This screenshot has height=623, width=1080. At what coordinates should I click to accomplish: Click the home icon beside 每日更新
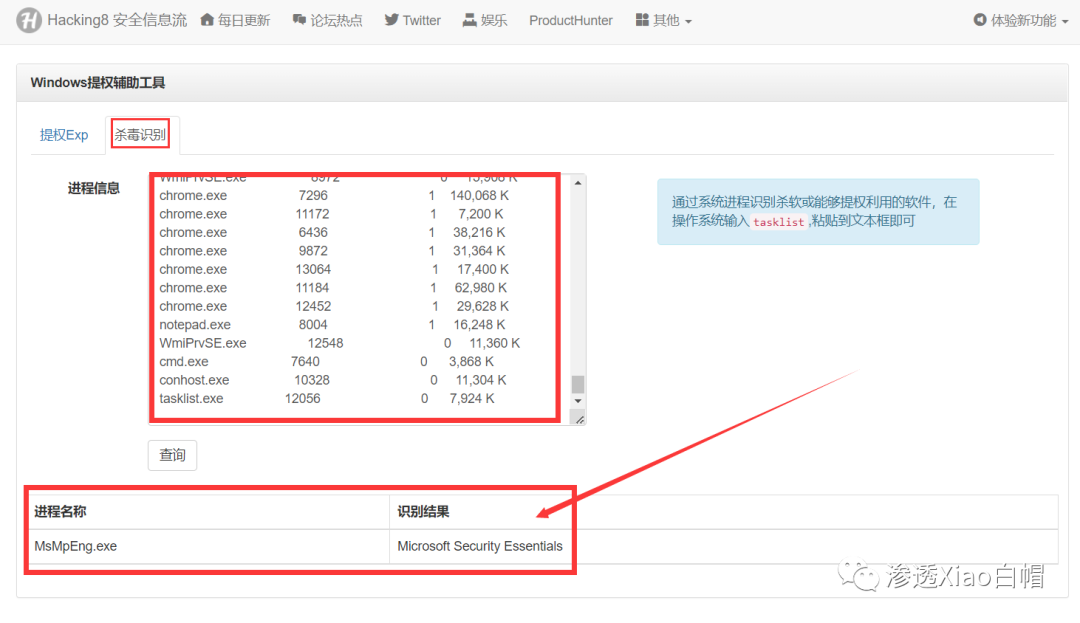tap(207, 20)
